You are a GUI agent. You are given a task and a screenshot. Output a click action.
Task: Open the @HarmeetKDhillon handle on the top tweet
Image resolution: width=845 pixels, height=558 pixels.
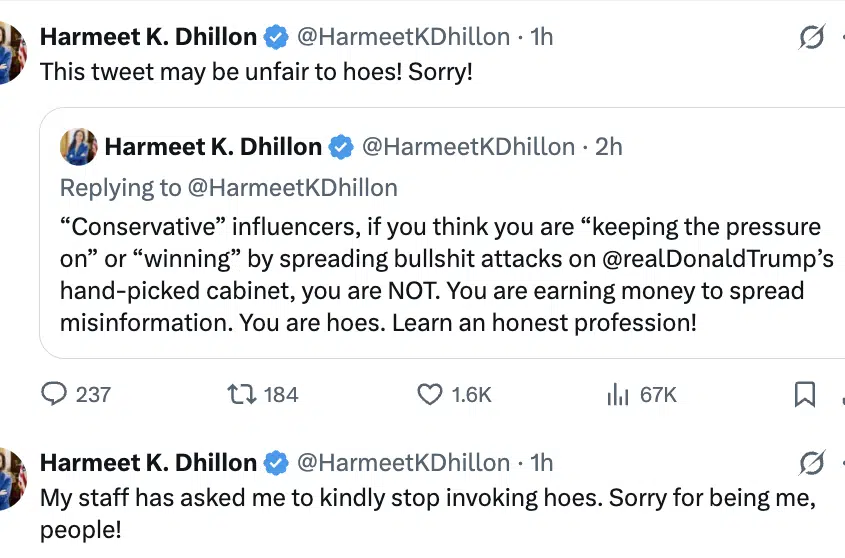(404, 38)
